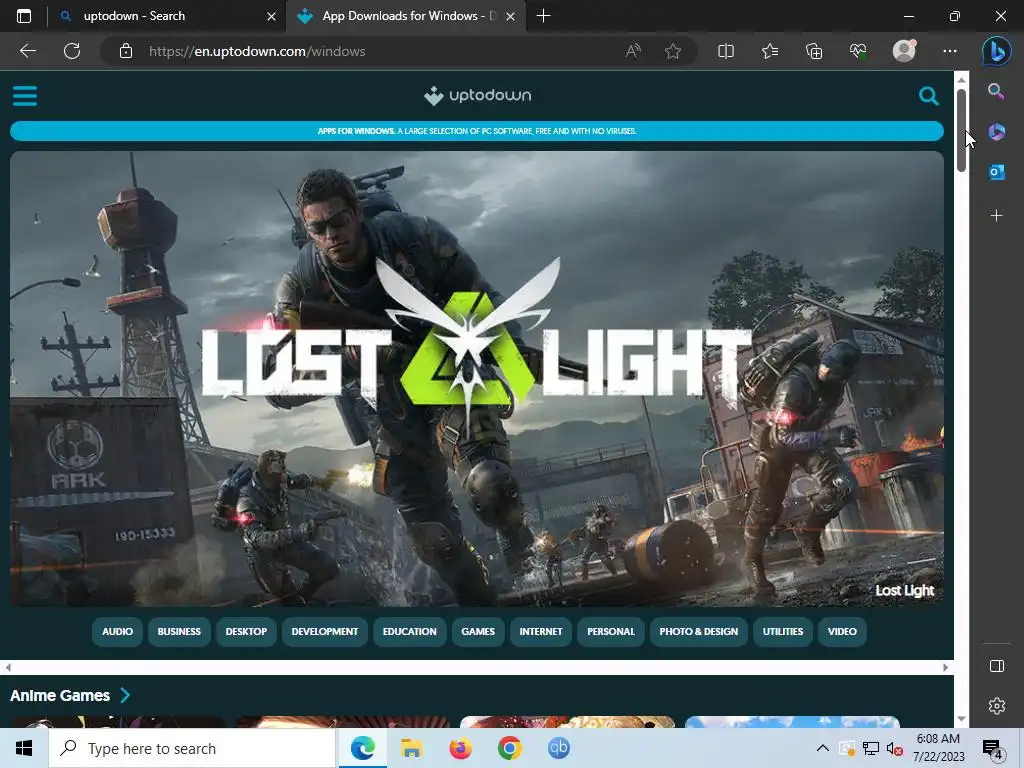Launch Firefox from the taskbar
The height and width of the screenshot is (768, 1024).
pyautogui.click(x=460, y=748)
